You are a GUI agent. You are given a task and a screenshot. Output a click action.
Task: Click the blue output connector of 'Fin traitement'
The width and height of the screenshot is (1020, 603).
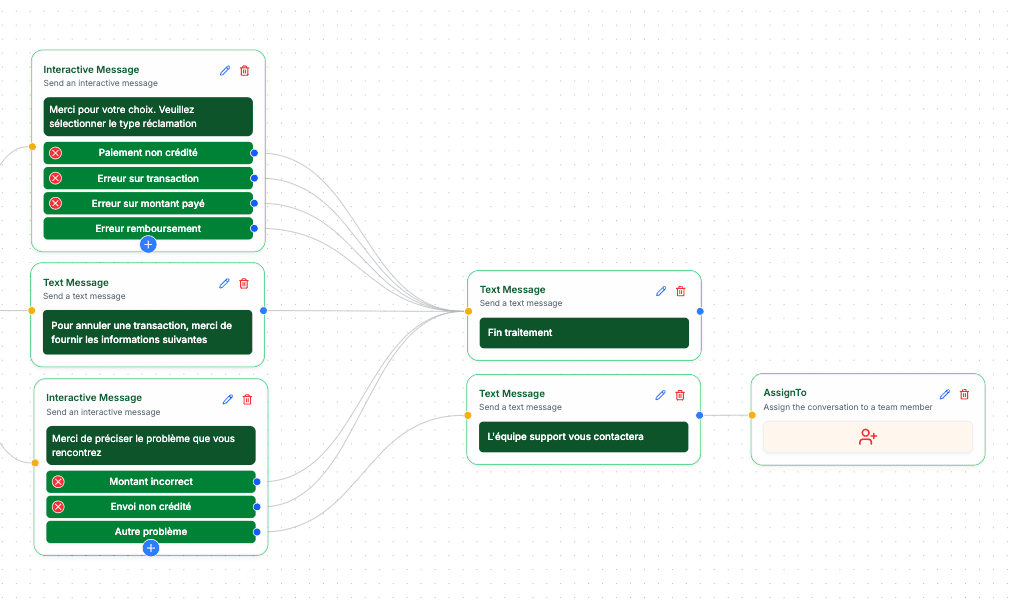700,311
